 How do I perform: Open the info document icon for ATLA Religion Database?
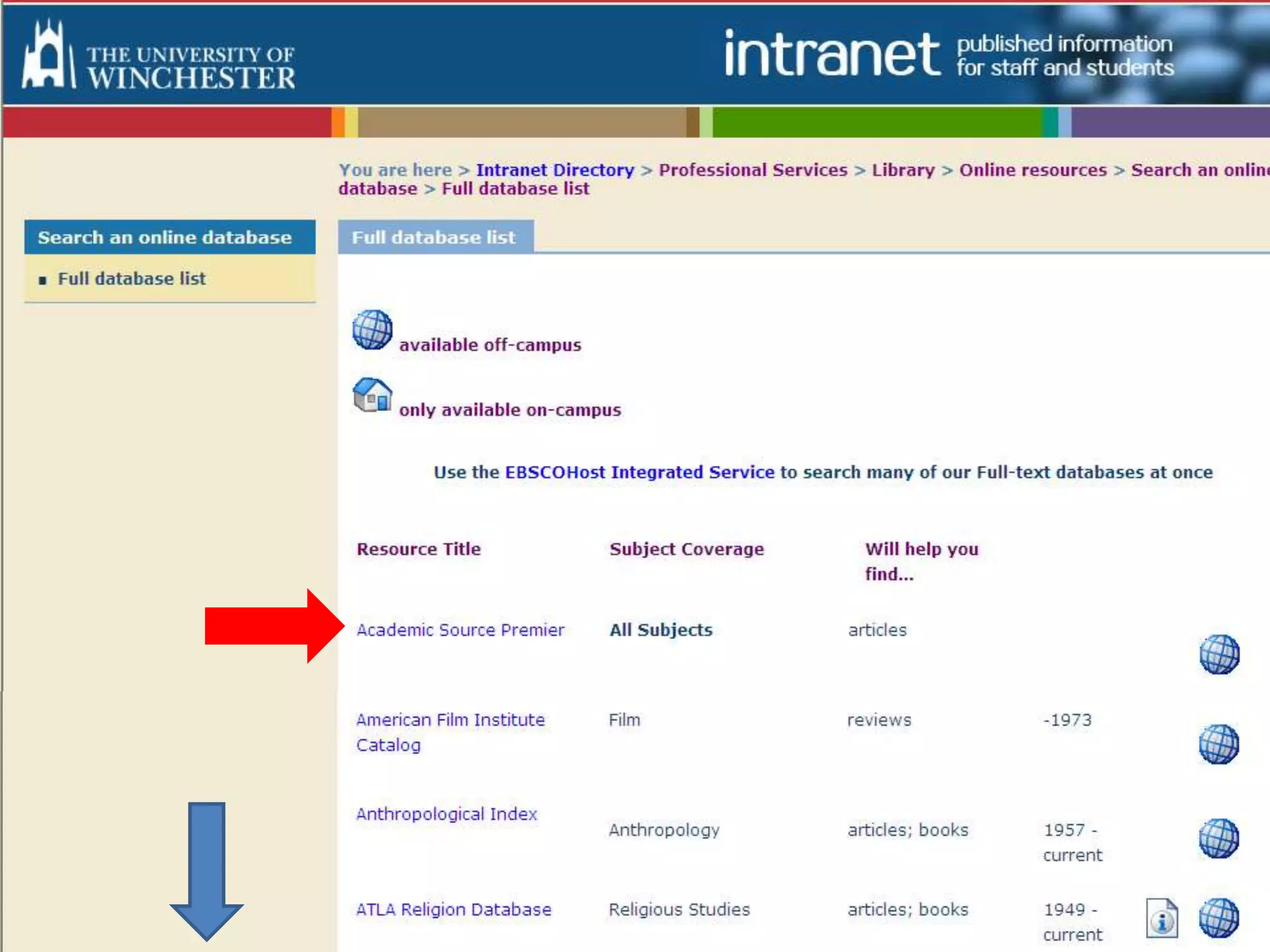click(x=1161, y=918)
